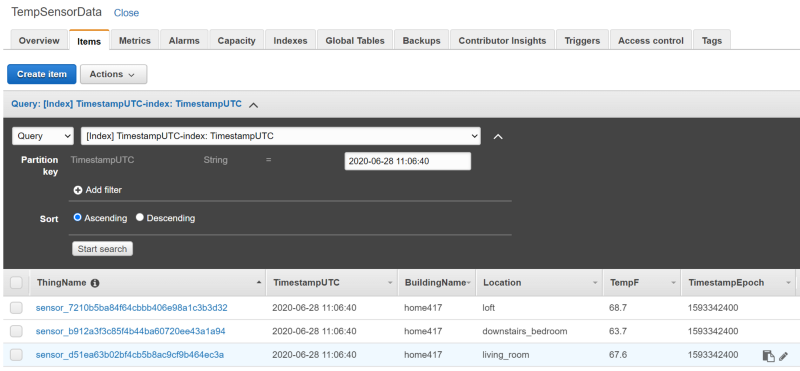The height and width of the screenshot is (371, 800).
Task: Click the living_room location cell
Action: 506,355
